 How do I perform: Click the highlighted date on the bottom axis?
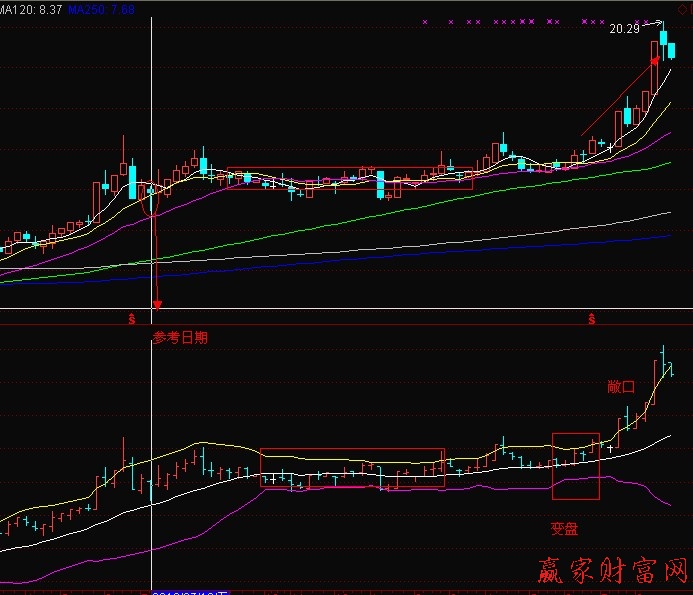coord(190,591)
